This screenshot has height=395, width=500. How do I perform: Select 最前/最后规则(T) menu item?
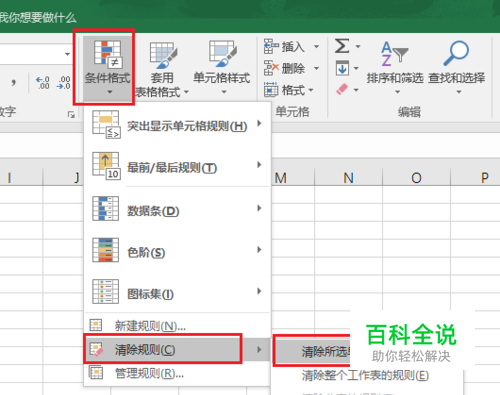(x=177, y=167)
